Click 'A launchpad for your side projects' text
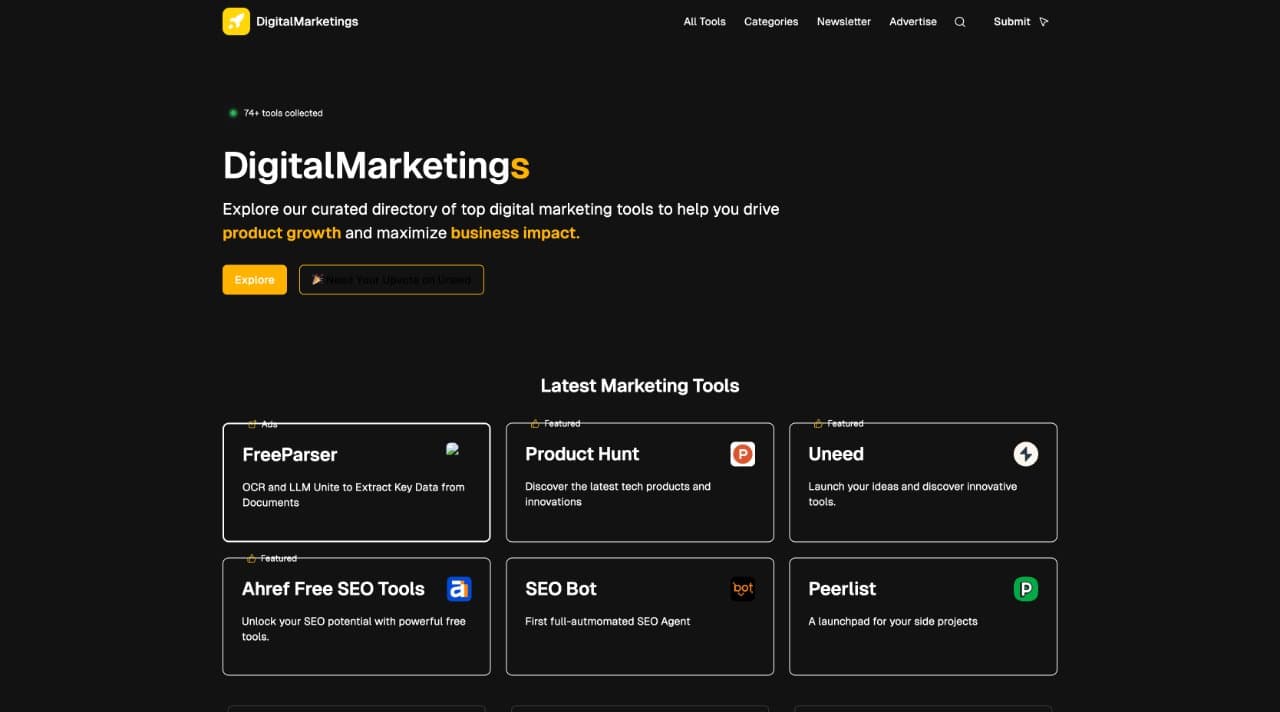The width and height of the screenshot is (1280, 712). (x=893, y=621)
